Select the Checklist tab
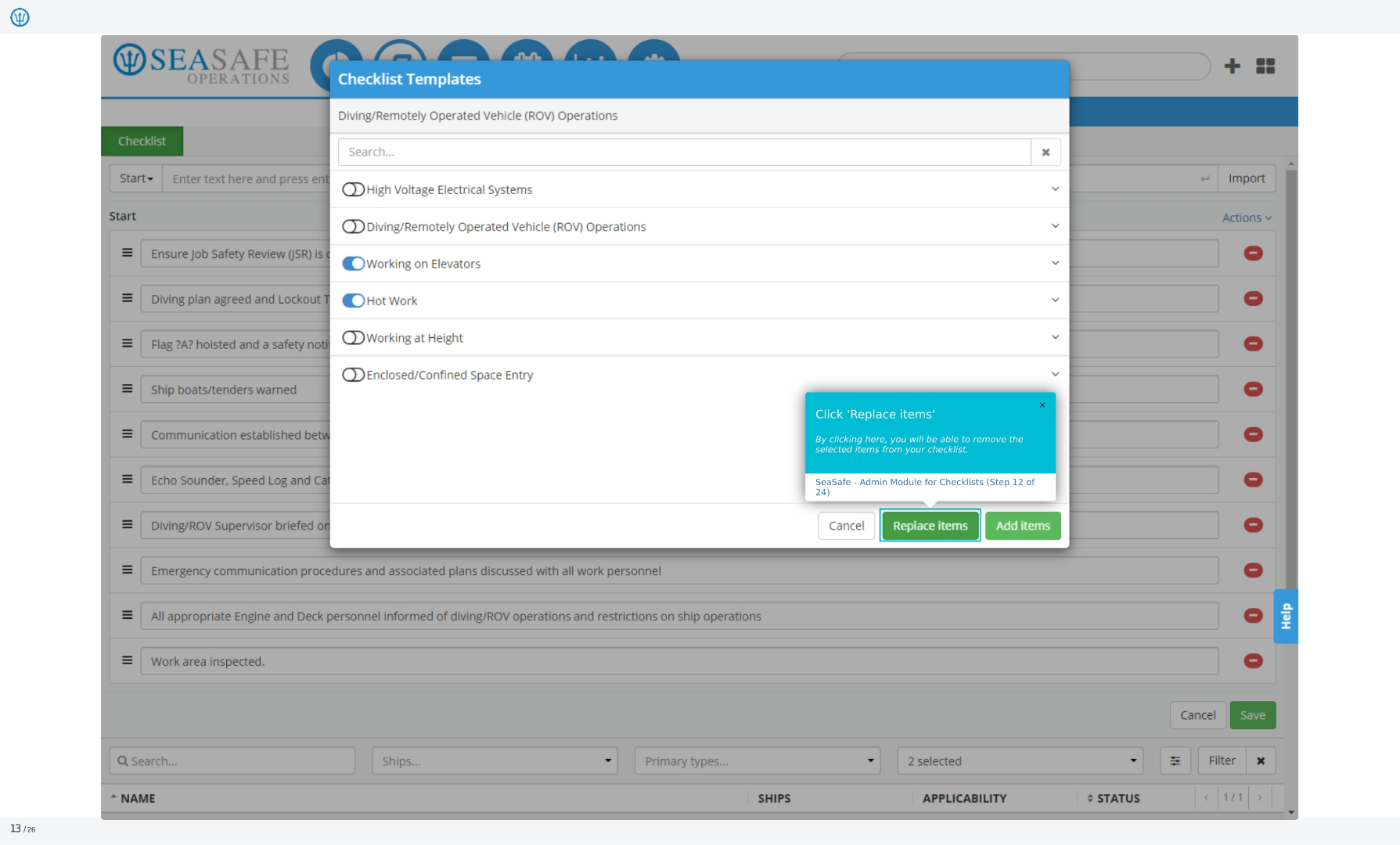 coord(142,141)
